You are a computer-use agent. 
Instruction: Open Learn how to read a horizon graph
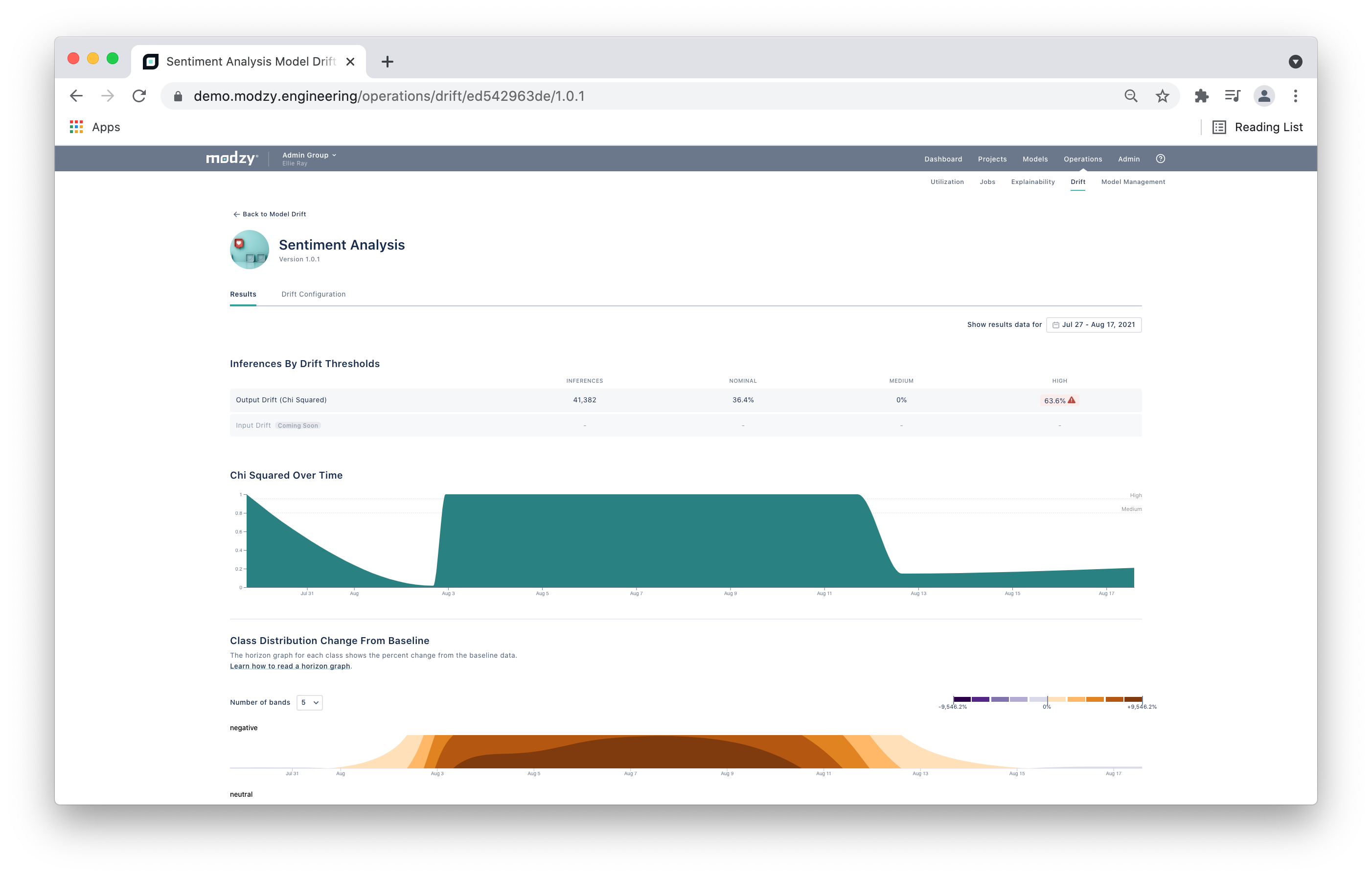(x=290, y=666)
